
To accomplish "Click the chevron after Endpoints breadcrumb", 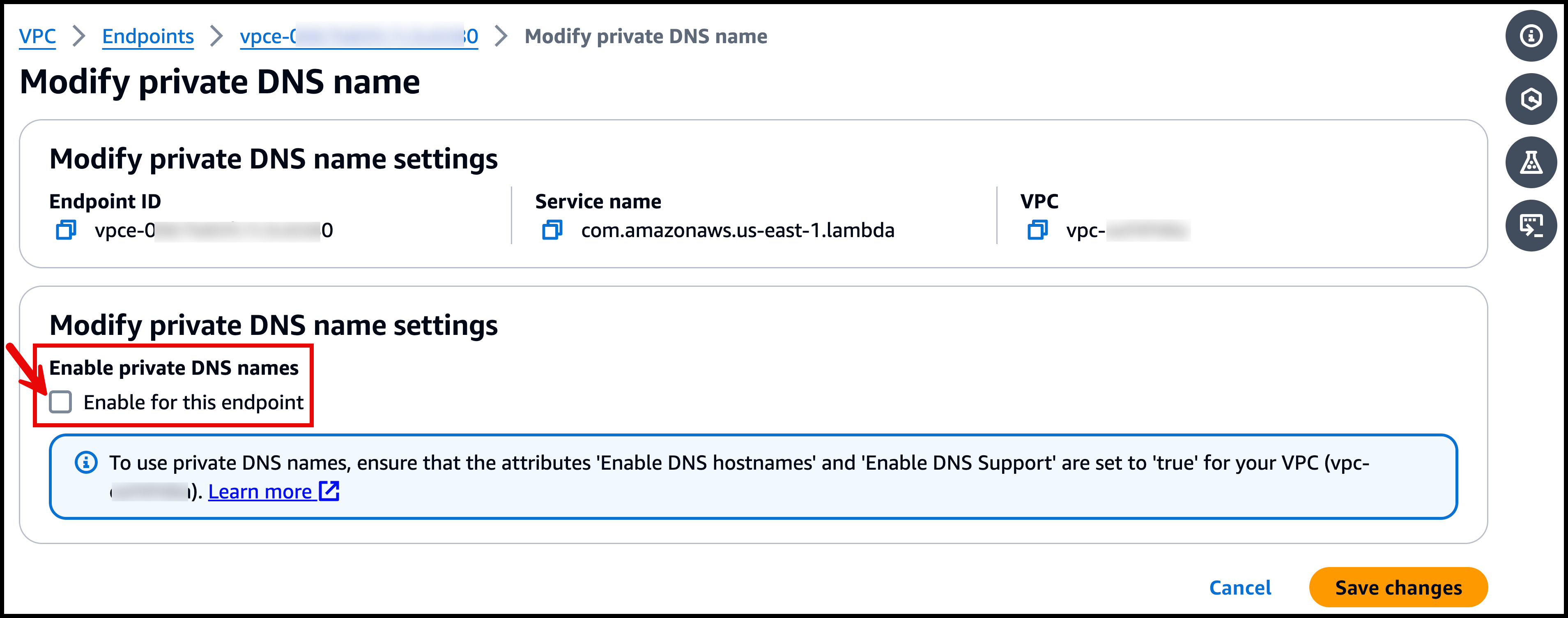I will pos(217,37).
